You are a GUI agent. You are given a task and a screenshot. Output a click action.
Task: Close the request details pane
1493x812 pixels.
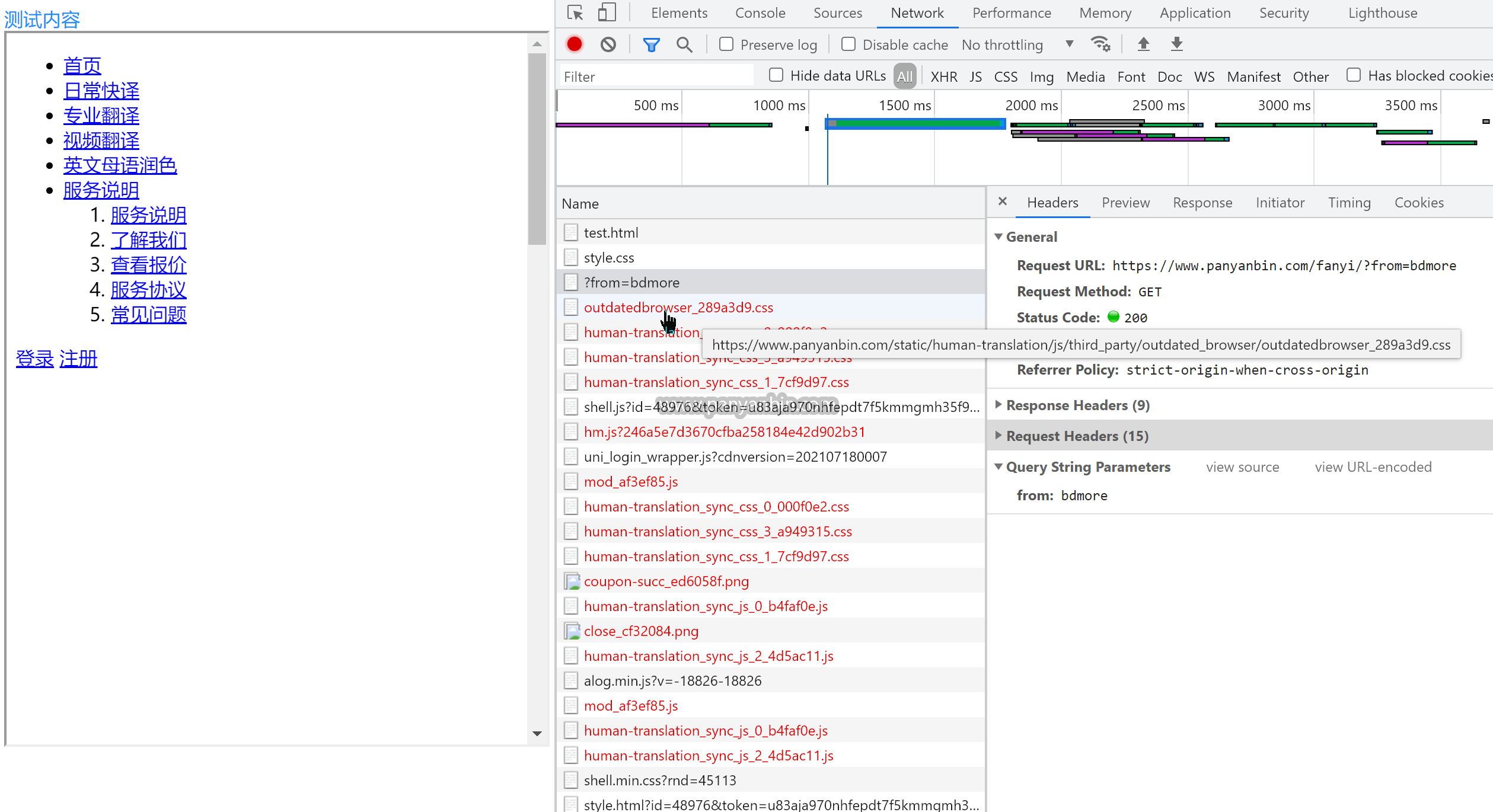(x=1002, y=202)
